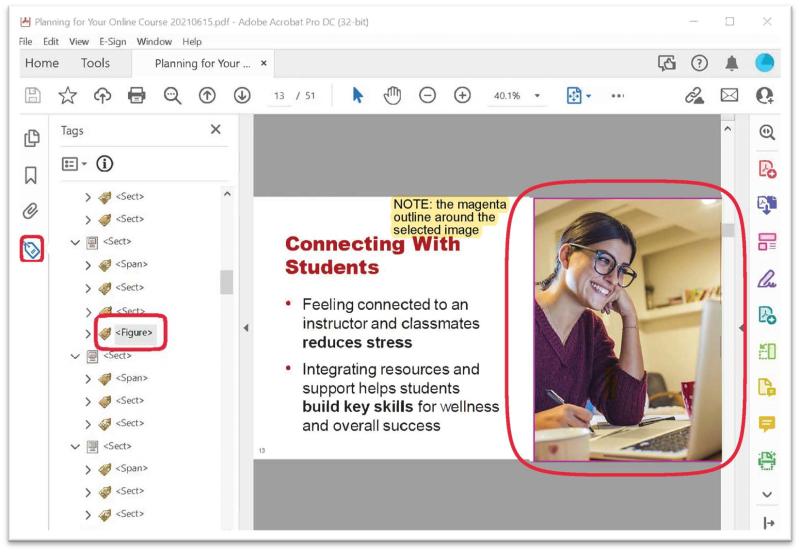Open the Tags panel options menu

pyautogui.click(x=74, y=164)
